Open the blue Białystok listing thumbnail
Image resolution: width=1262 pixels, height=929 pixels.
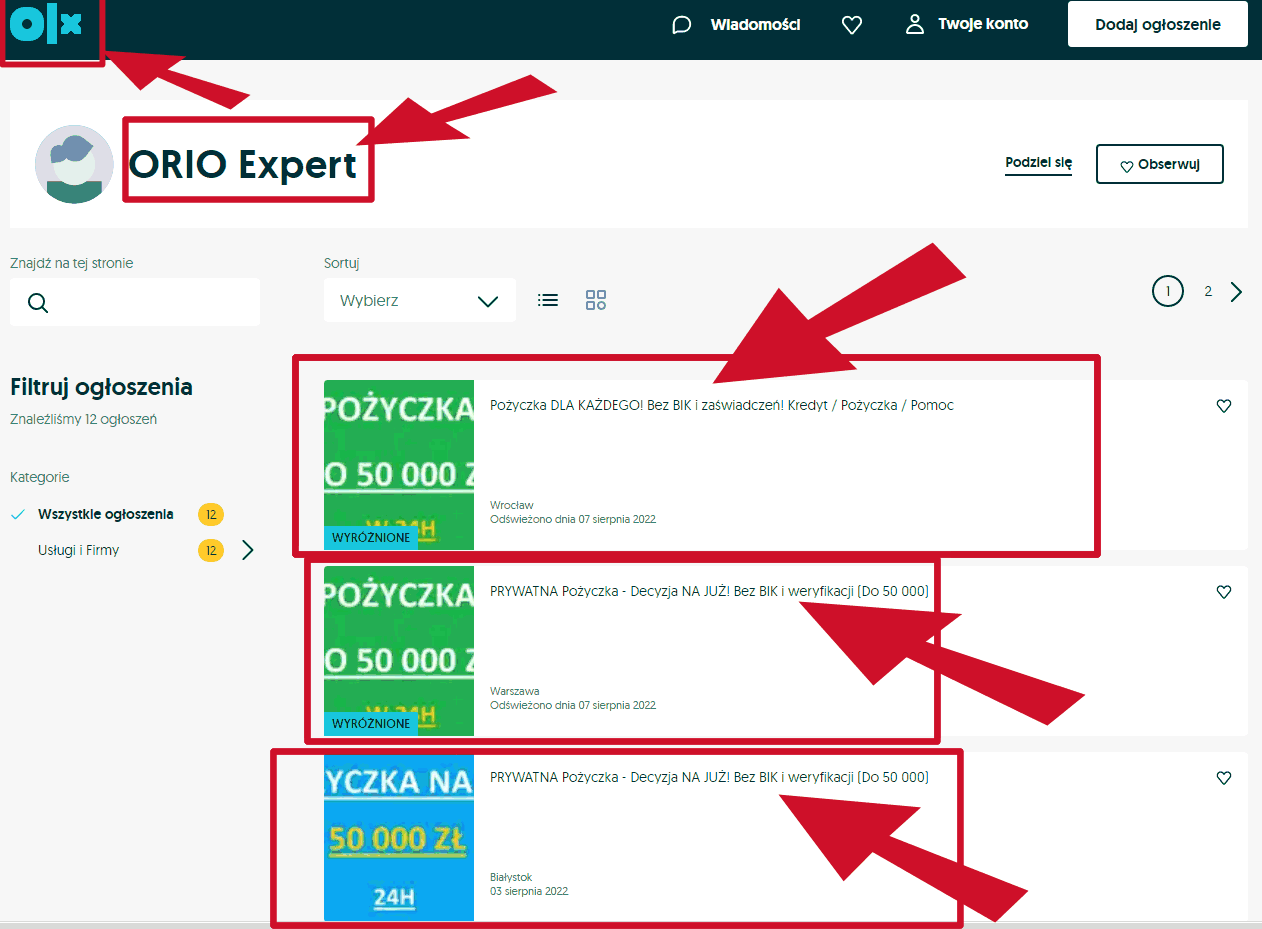click(x=398, y=836)
